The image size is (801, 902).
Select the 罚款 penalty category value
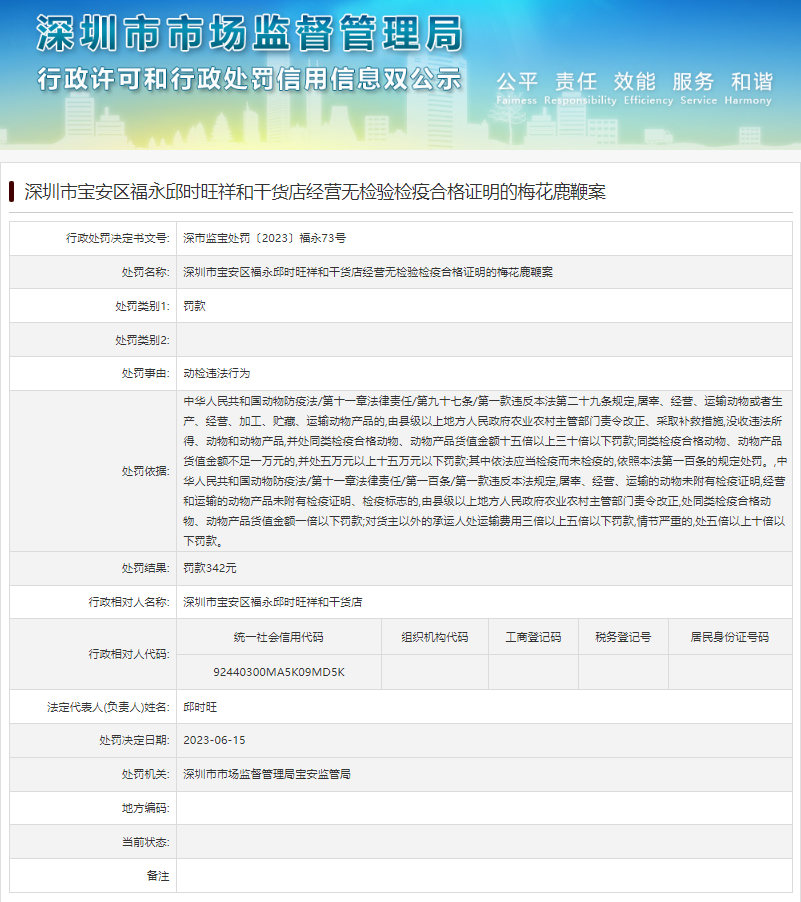tap(194, 306)
